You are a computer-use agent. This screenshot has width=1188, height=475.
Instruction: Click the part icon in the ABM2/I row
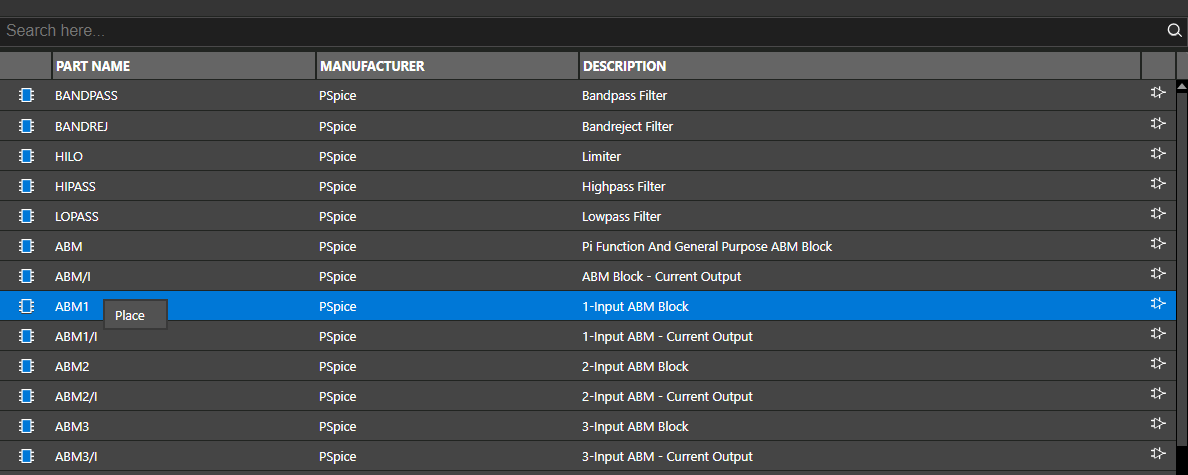(x=27, y=396)
